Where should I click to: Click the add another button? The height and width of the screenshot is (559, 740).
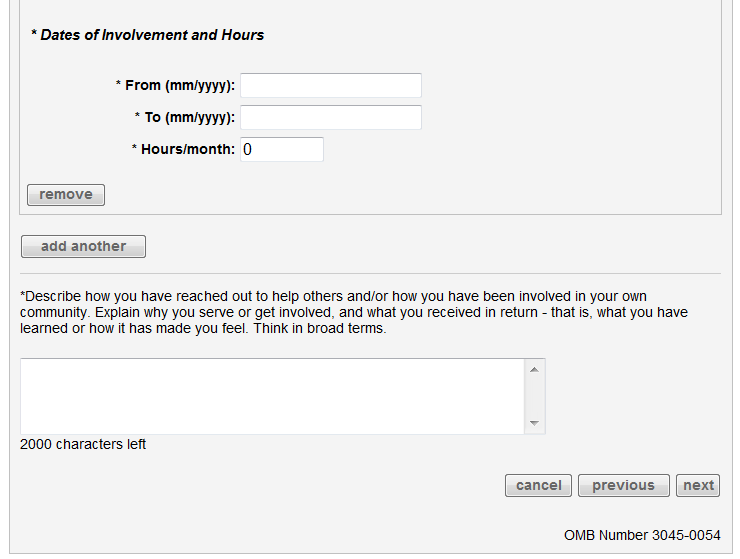click(83, 247)
